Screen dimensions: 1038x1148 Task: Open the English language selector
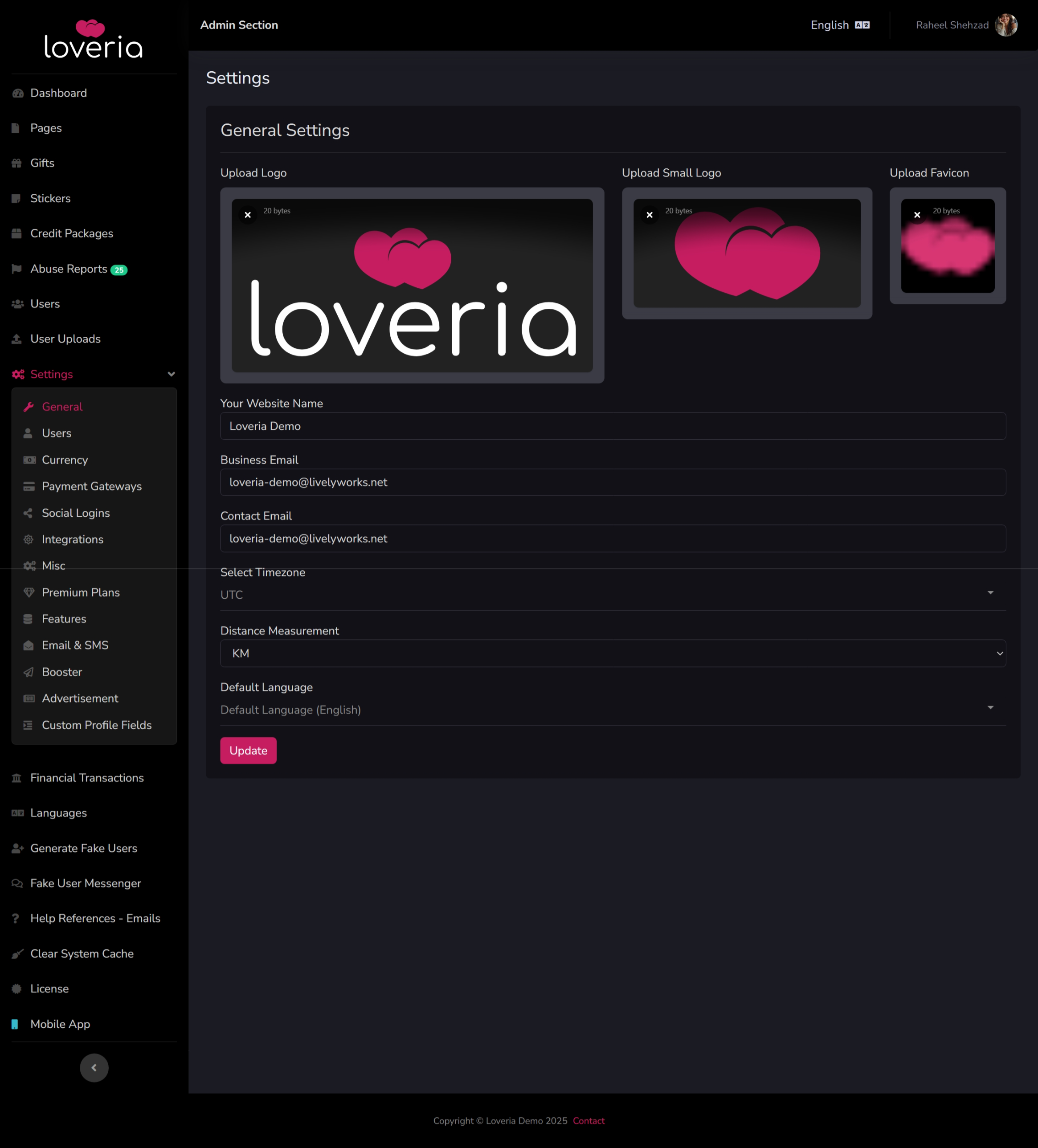840,25
